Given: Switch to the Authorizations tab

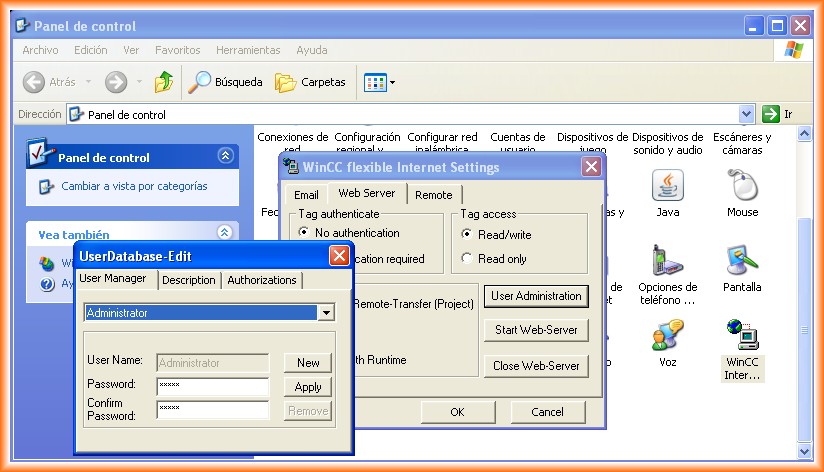Looking at the screenshot, I should [262, 280].
